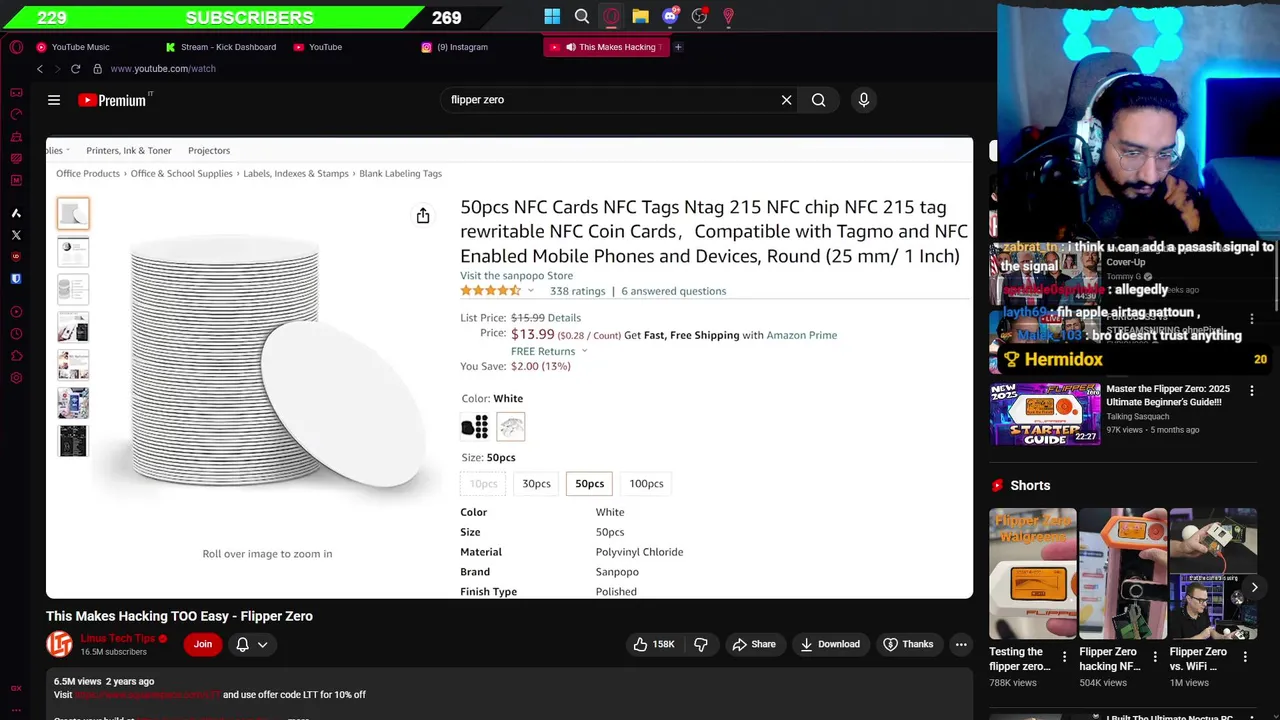
Task: Open GX Corner gamepad icon in sidebar
Action: pos(16,92)
